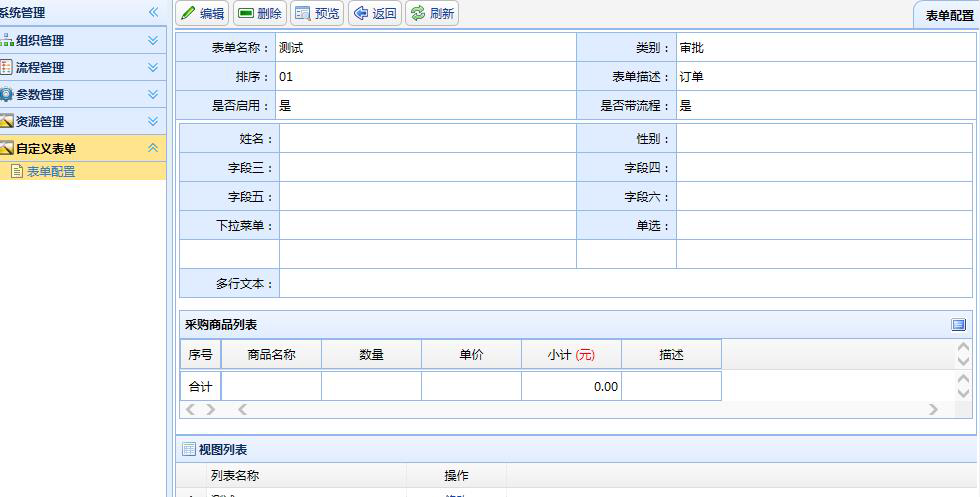Click the 编辑 (Edit) pencil button
Viewport: 980px width, 497px height.
[x=202, y=14]
